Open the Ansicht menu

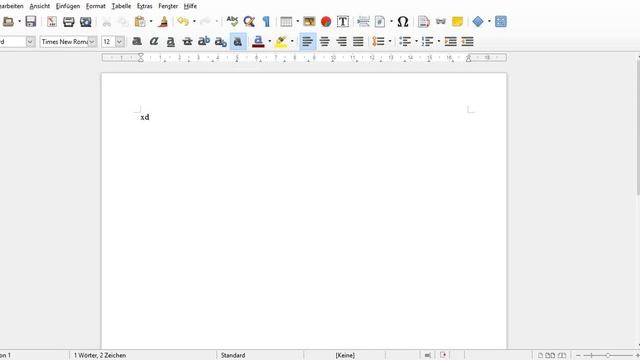pyautogui.click(x=40, y=6)
